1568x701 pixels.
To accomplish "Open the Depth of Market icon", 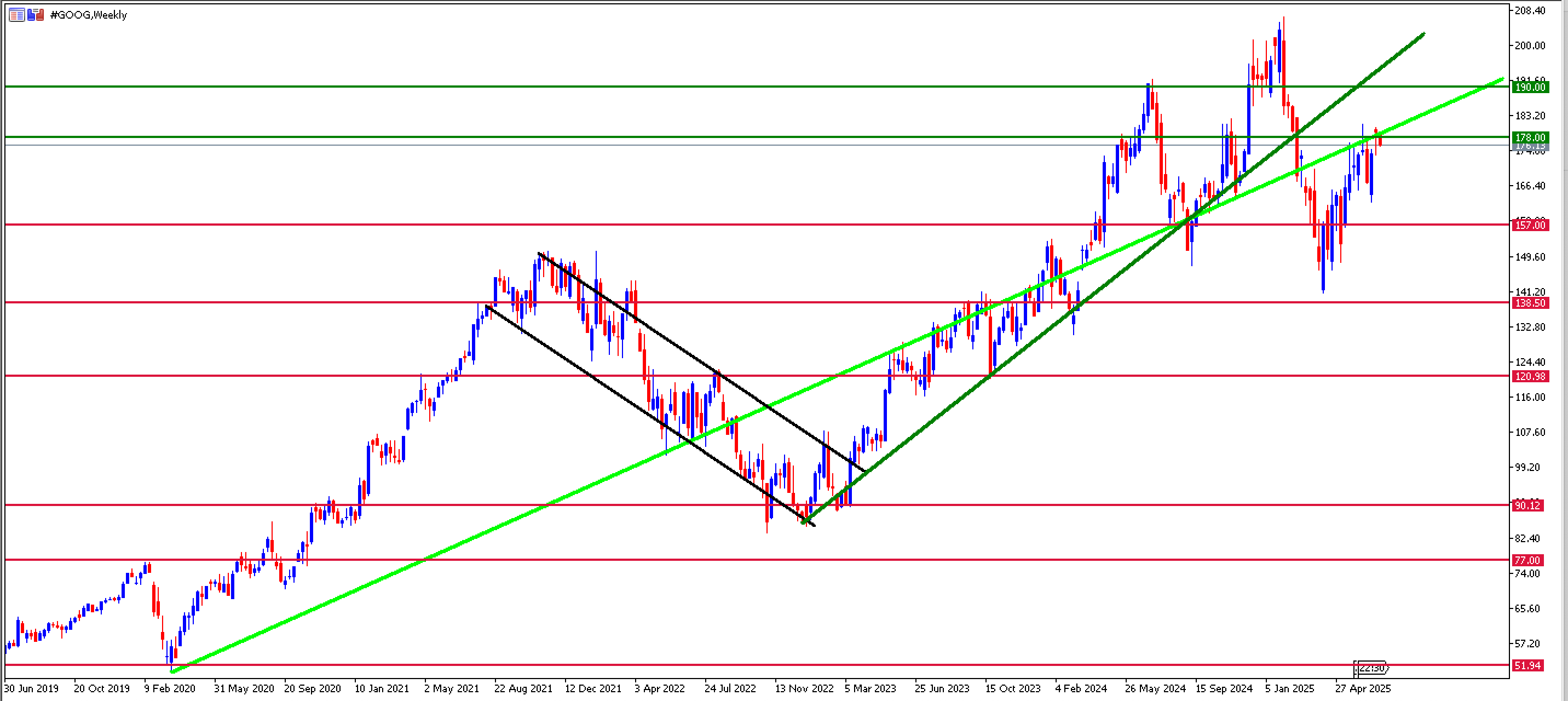I will pos(16,15).
